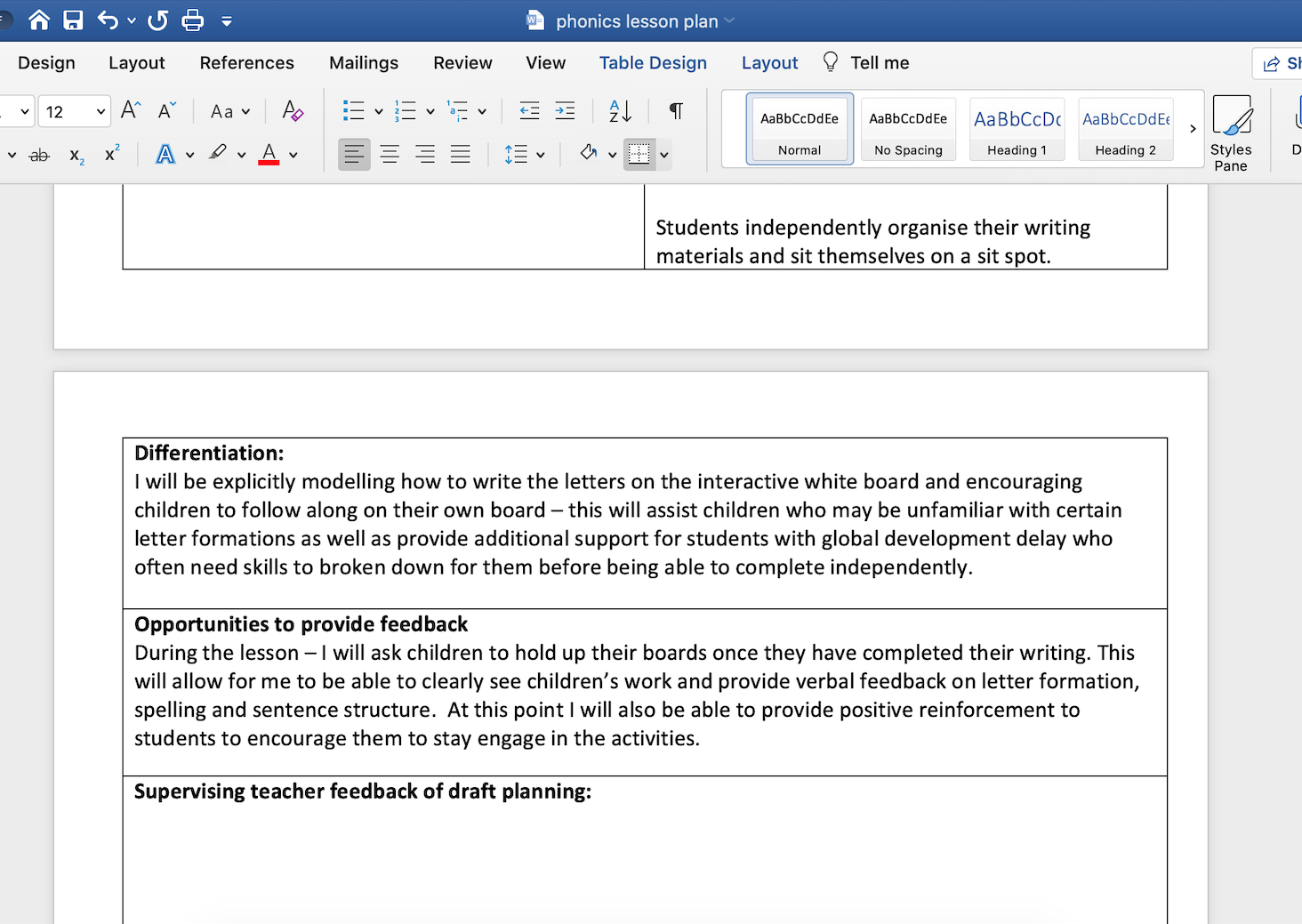Toggle superscript formatting
Viewport: 1302px width, 924px height.
[112, 153]
